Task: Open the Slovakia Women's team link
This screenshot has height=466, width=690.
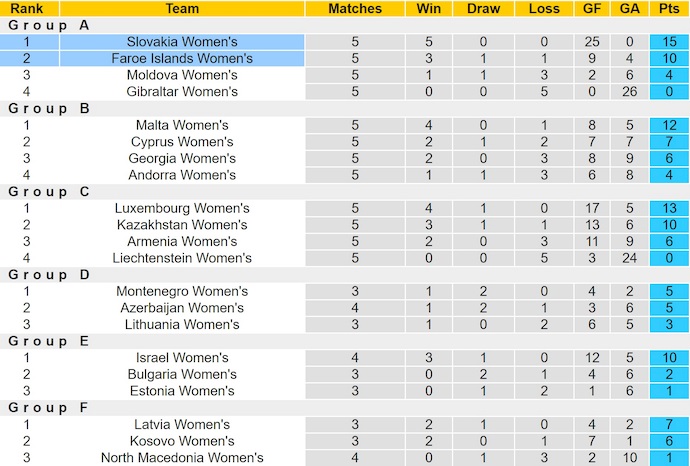Action: point(182,42)
